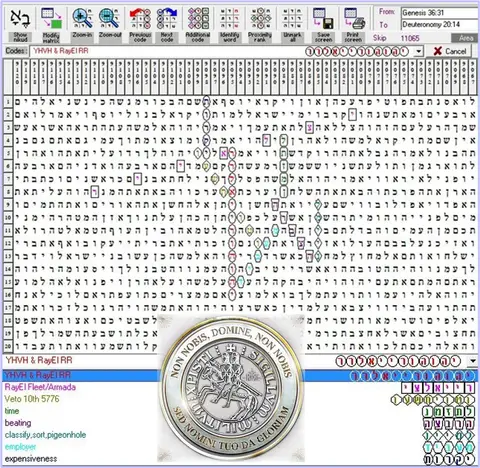Screen dimensions: 480x468
Task: Click matrix row header number 16
Action: coord(8,295)
